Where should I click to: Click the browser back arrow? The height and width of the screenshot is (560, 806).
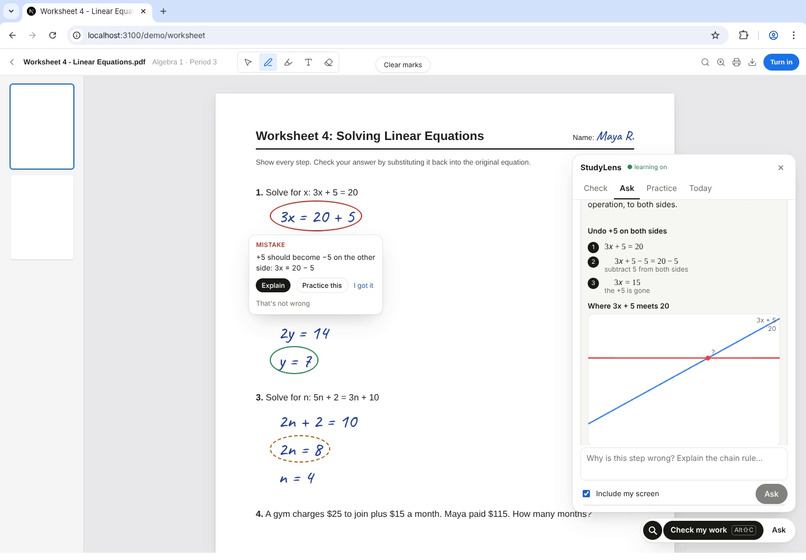(12, 35)
